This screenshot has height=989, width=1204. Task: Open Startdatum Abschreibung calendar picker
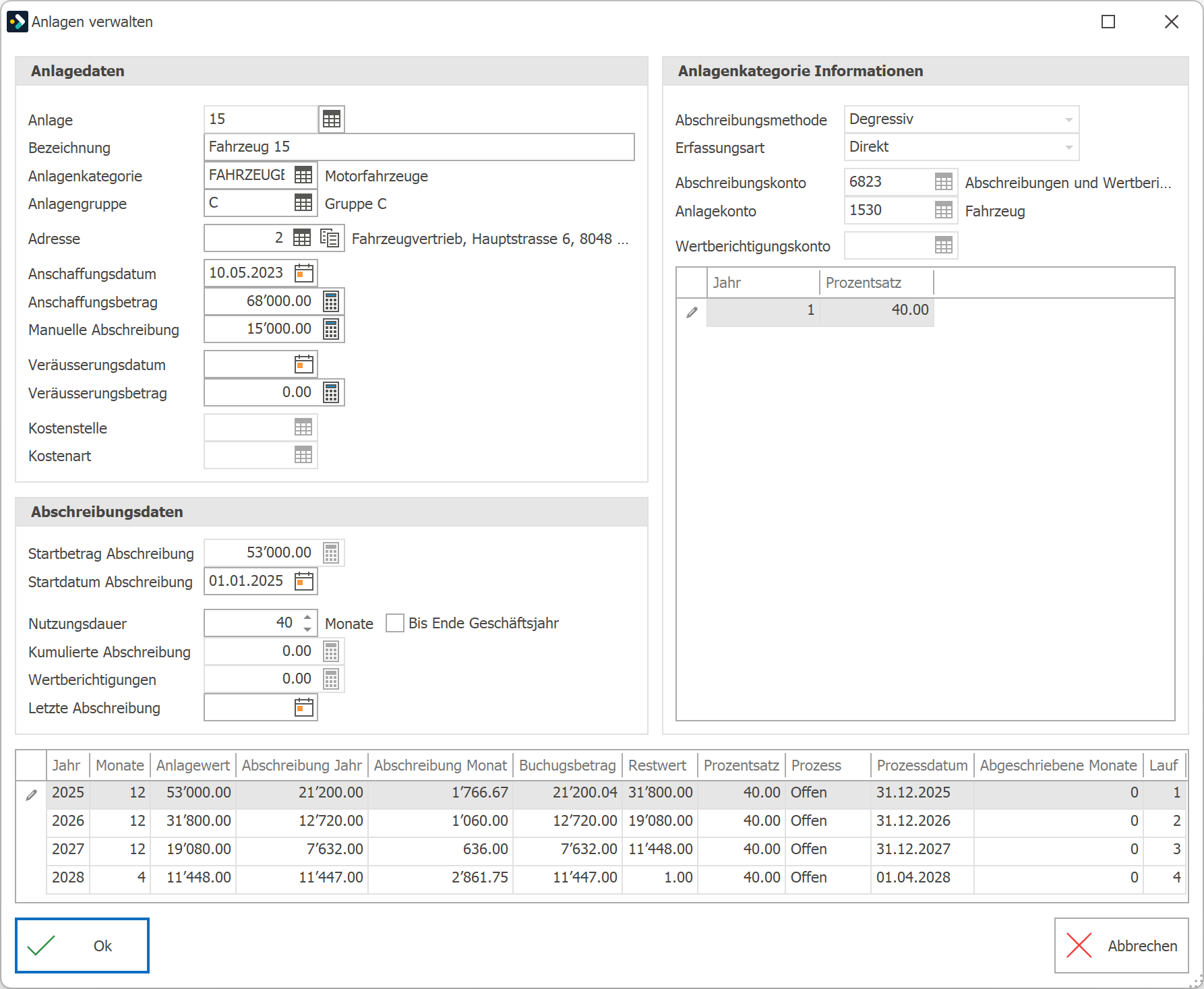pyautogui.click(x=304, y=581)
